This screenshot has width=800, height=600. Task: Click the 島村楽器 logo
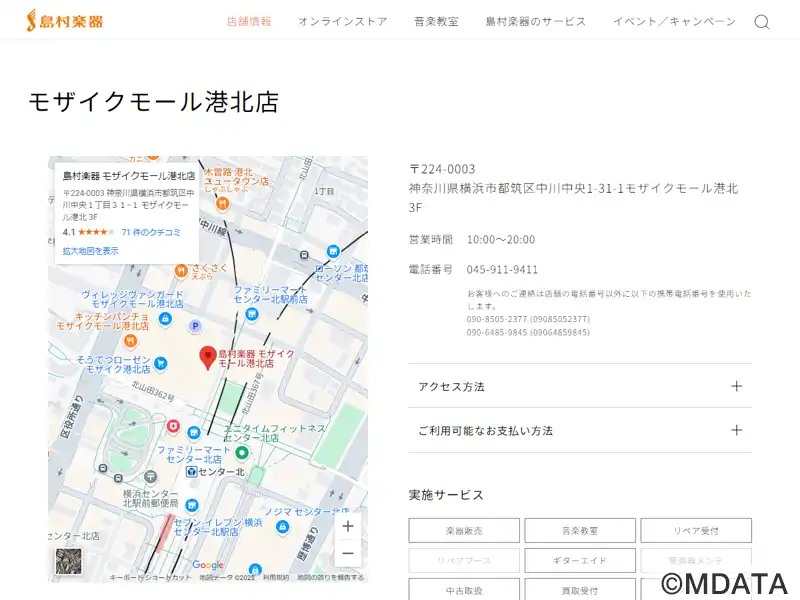(64, 20)
